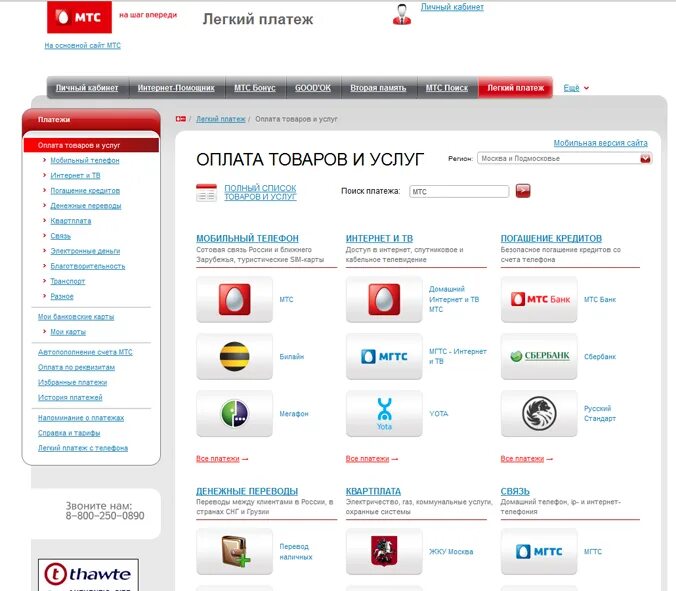Viewport: 676px width, 591px height.
Task: Open Sberbank credit repayment tile
Action: [x=539, y=356]
